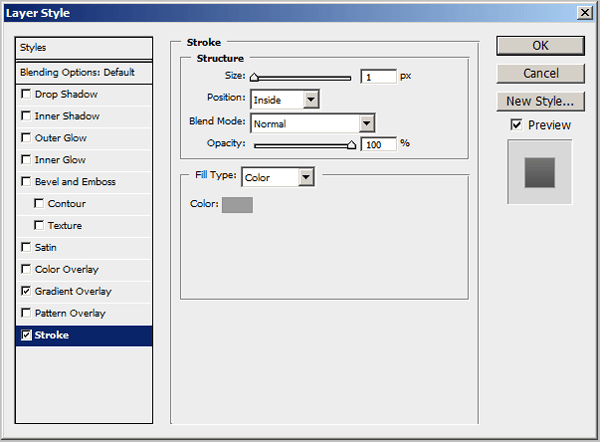
Task: Open the Satin settings label
Action: 46,248
